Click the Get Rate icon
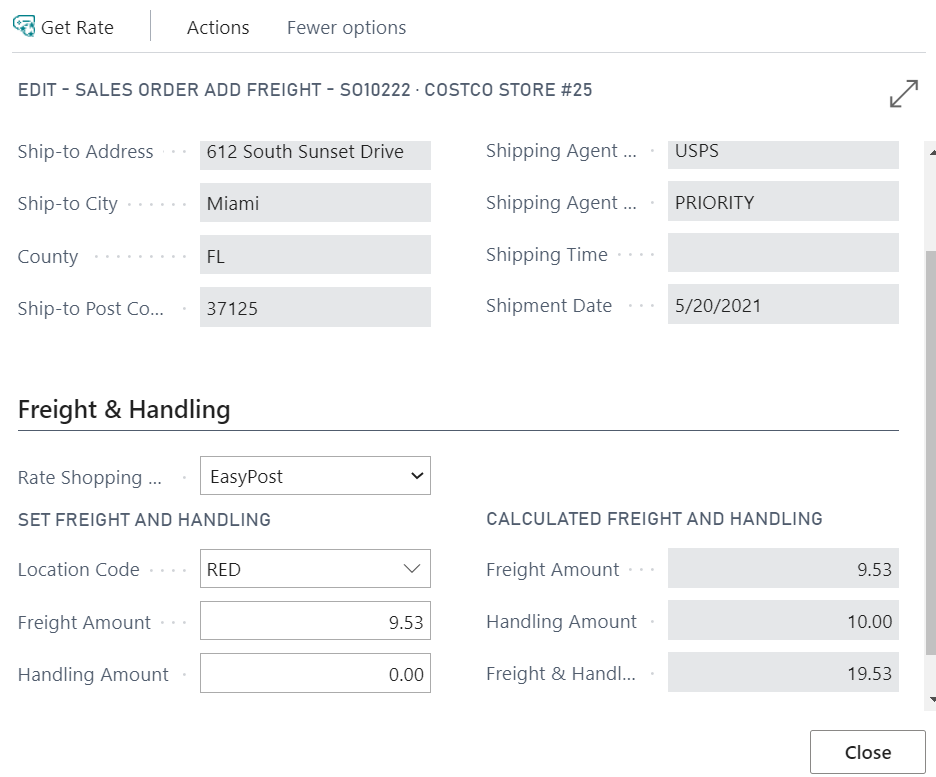The width and height of the screenshot is (936, 777). (x=24, y=27)
